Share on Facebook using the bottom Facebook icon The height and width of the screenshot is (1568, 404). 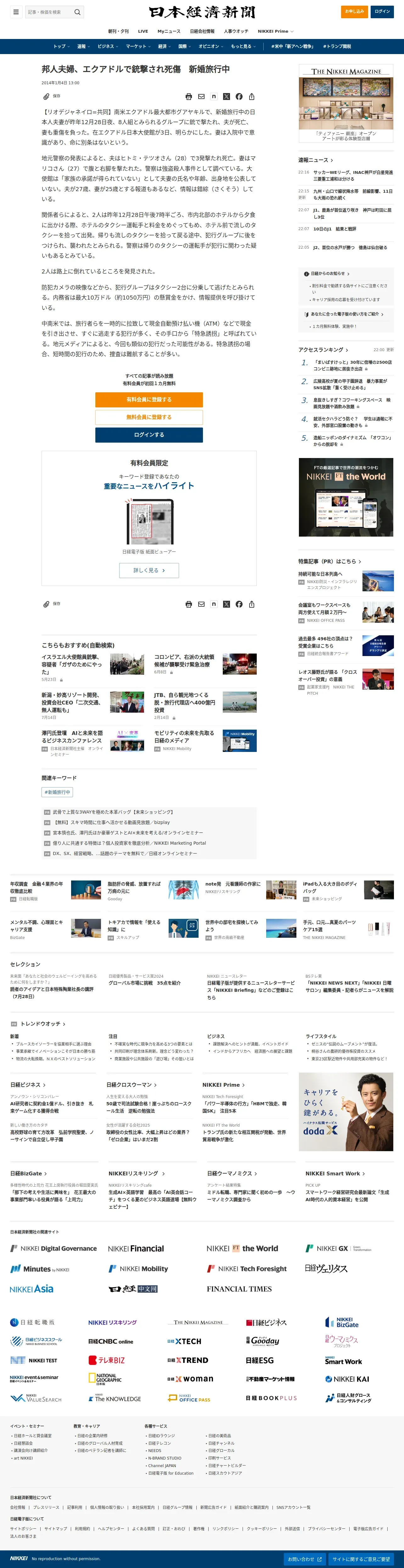click(239, 604)
